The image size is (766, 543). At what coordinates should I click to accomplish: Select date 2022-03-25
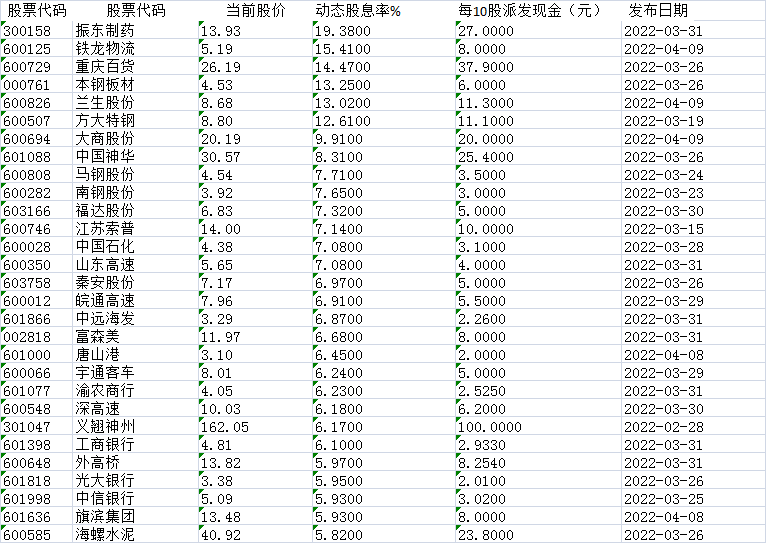(x=663, y=499)
